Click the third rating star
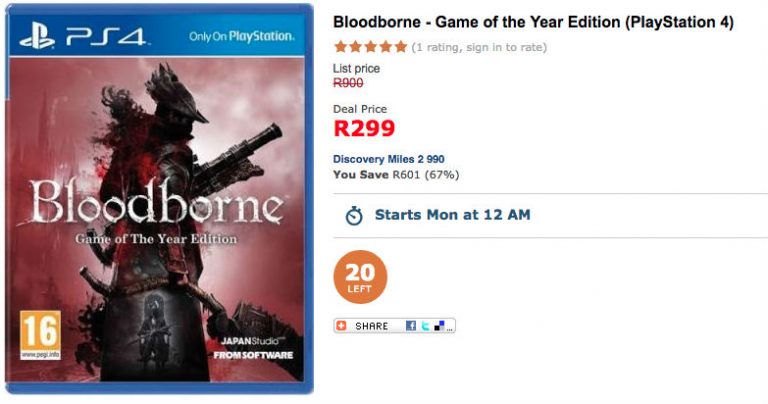This screenshot has width=768, height=404. [370, 47]
